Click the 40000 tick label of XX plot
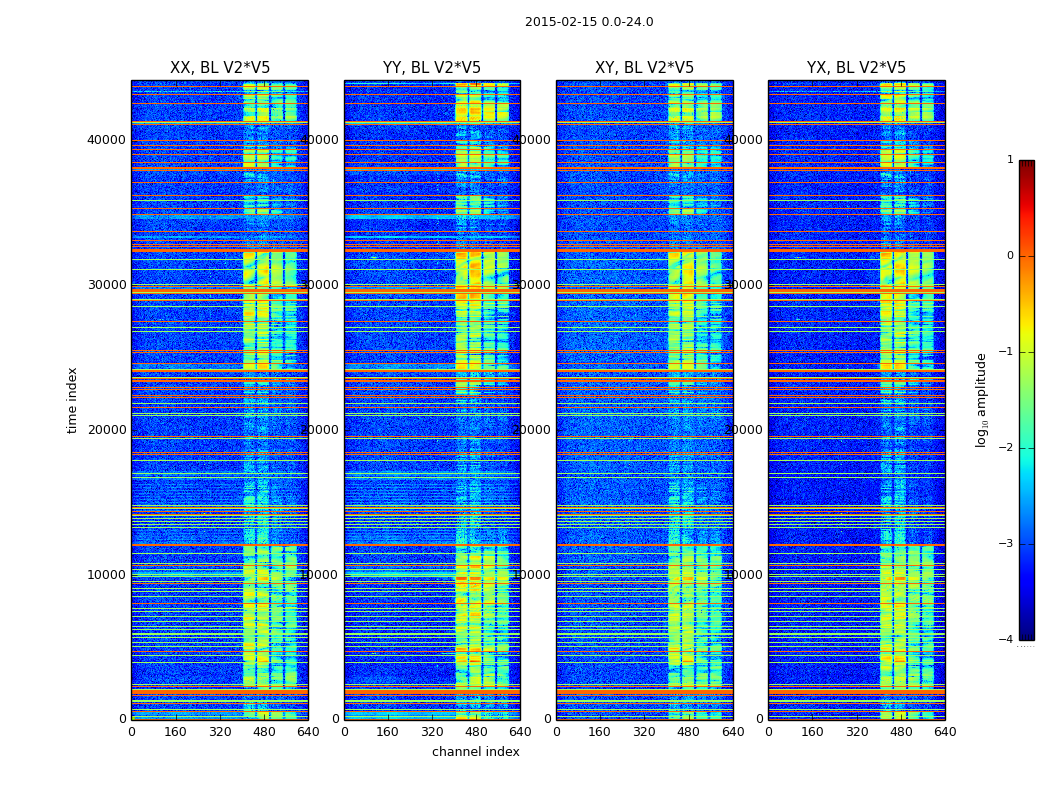This screenshot has height=800, width=1050. [x=106, y=140]
